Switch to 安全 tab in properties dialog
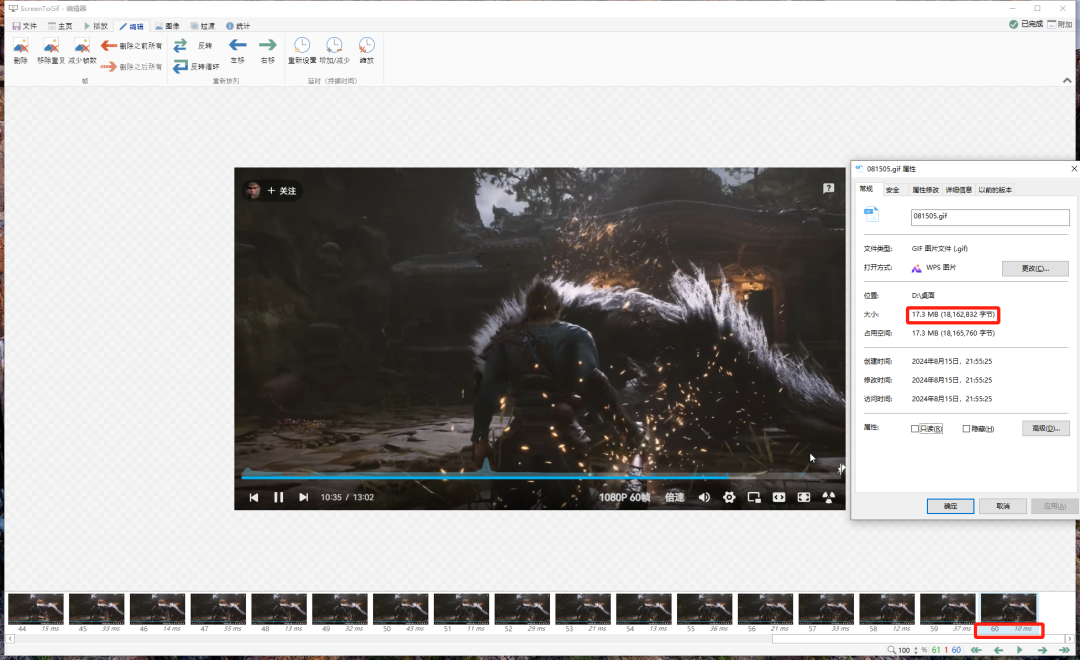Viewport: 1080px width, 660px height. point(893,190)
